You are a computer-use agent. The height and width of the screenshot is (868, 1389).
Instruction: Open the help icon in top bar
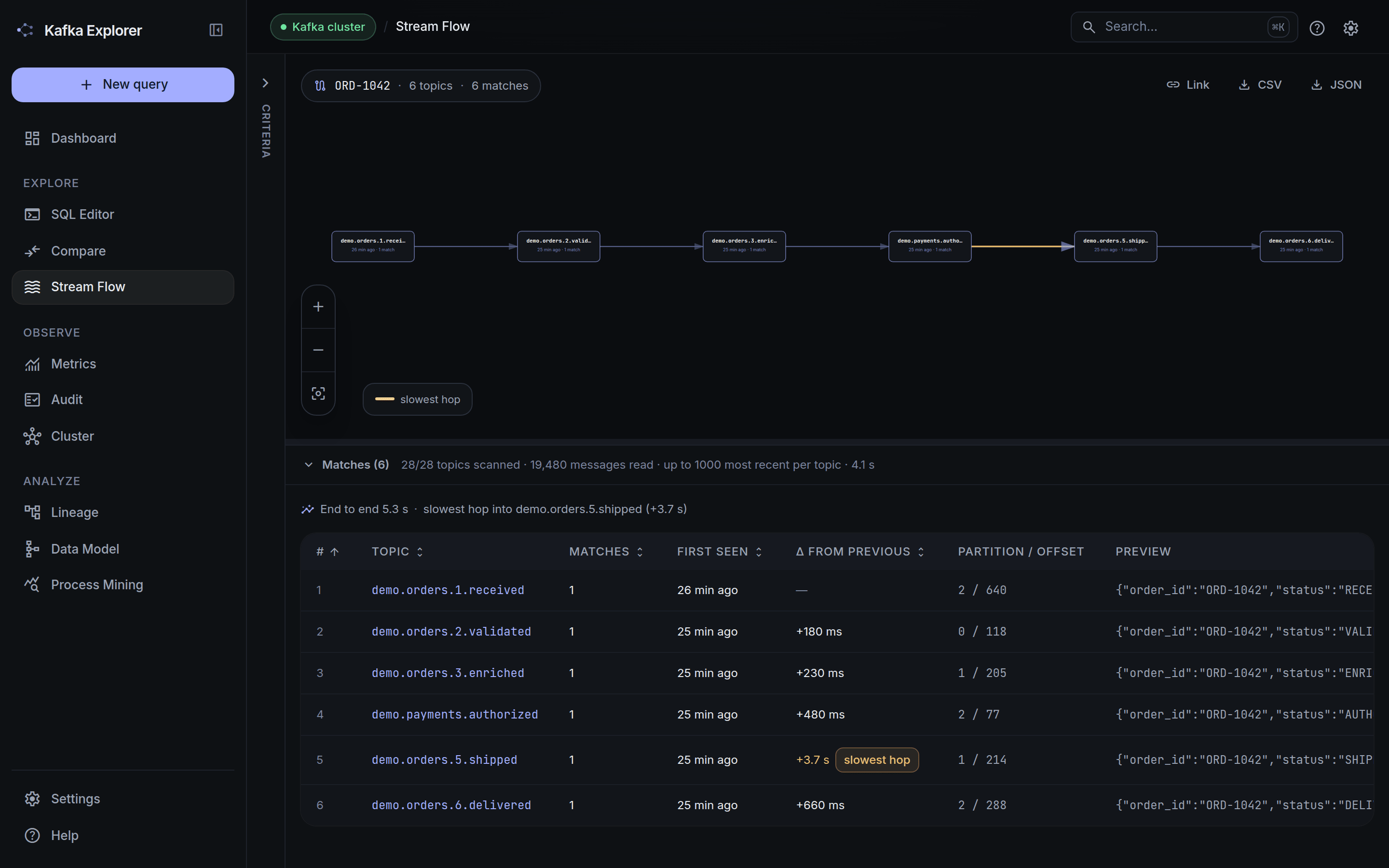coord(1317,27)
